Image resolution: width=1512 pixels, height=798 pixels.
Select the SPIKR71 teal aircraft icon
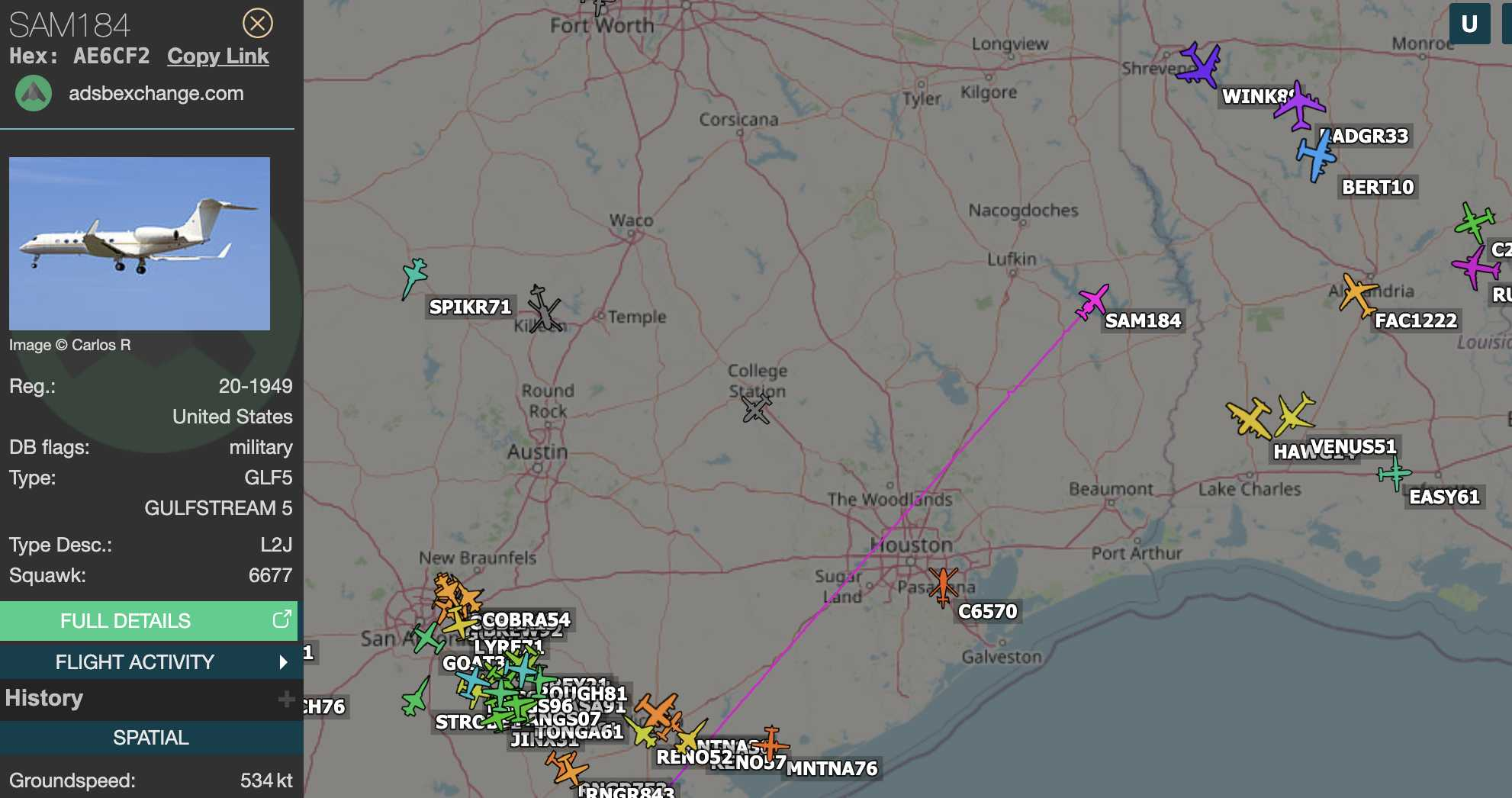(x=413, y=278)
